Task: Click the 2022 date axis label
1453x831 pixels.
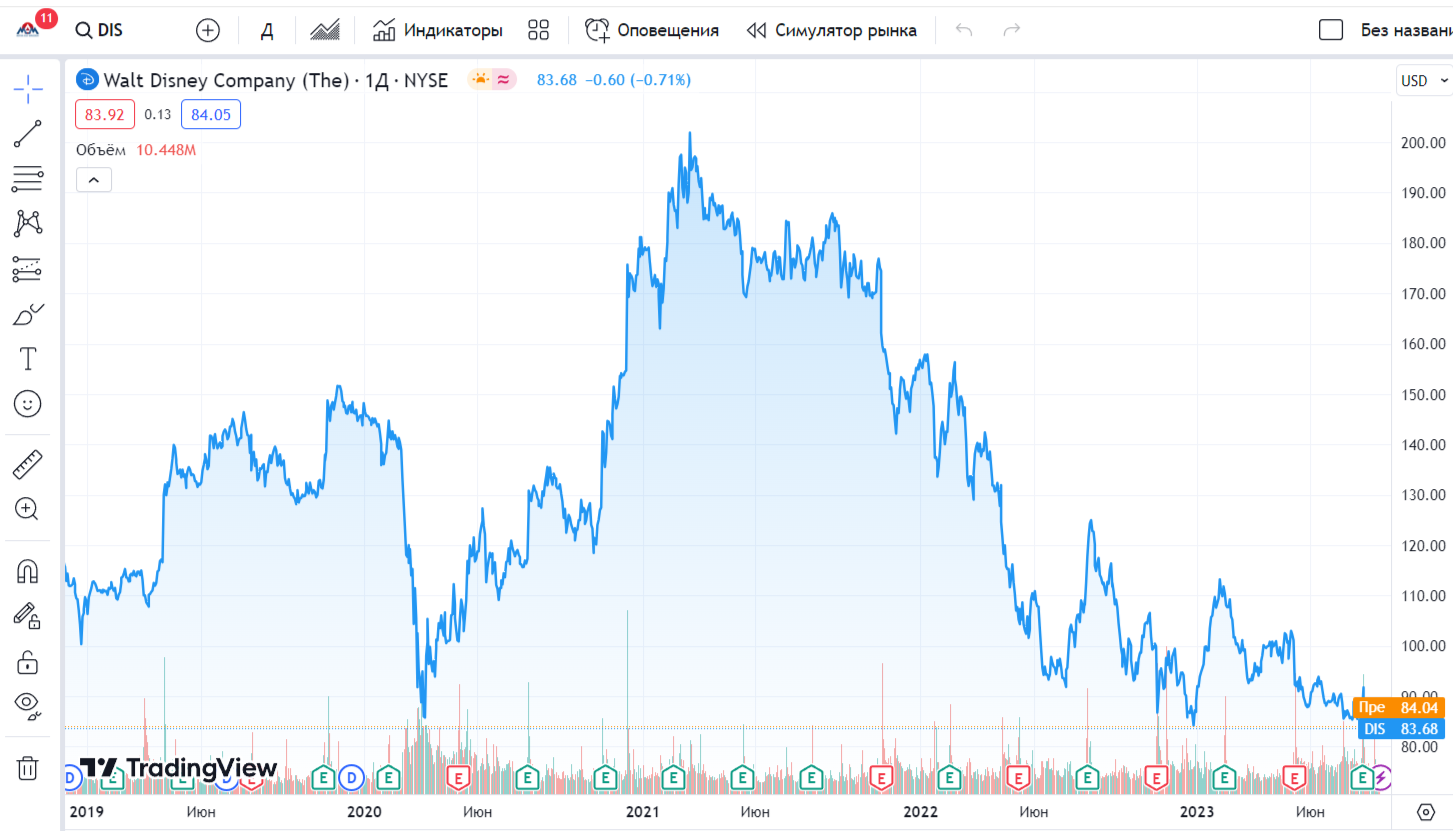Action: coord(919,811)
